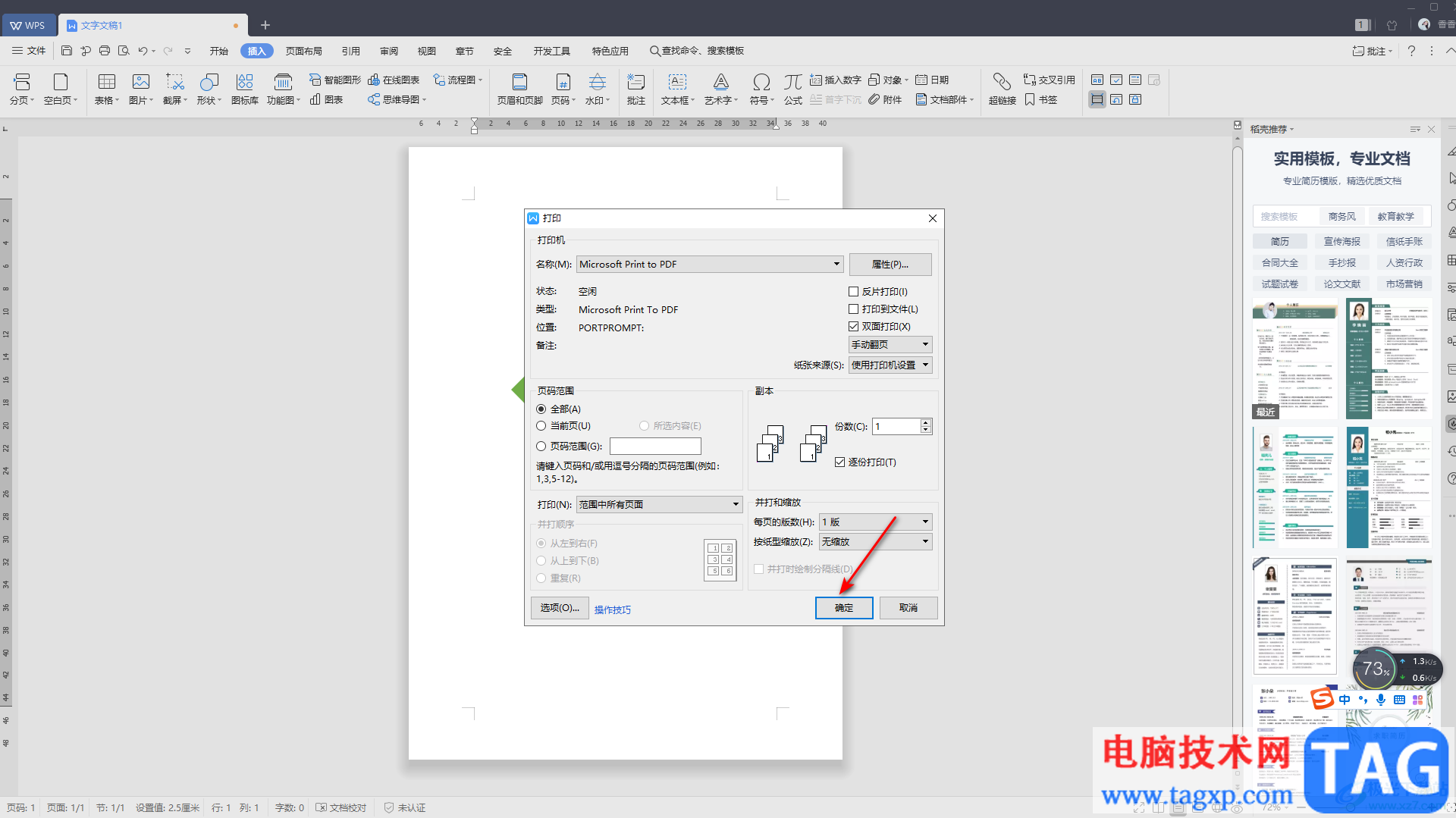Switch to the Start (开始) tab
Screen dimensions: 1456x818
(219, 51)
